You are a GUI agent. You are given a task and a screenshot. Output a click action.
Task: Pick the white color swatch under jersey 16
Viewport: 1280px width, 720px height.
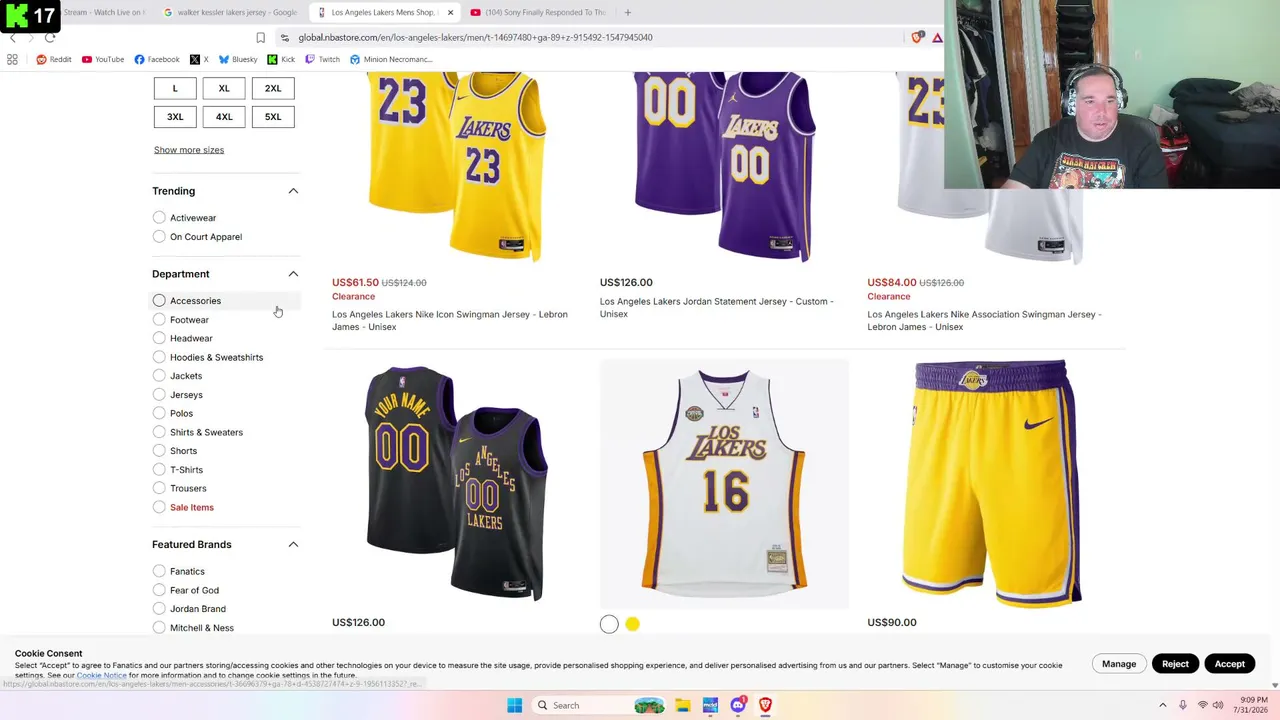point(609,624)
